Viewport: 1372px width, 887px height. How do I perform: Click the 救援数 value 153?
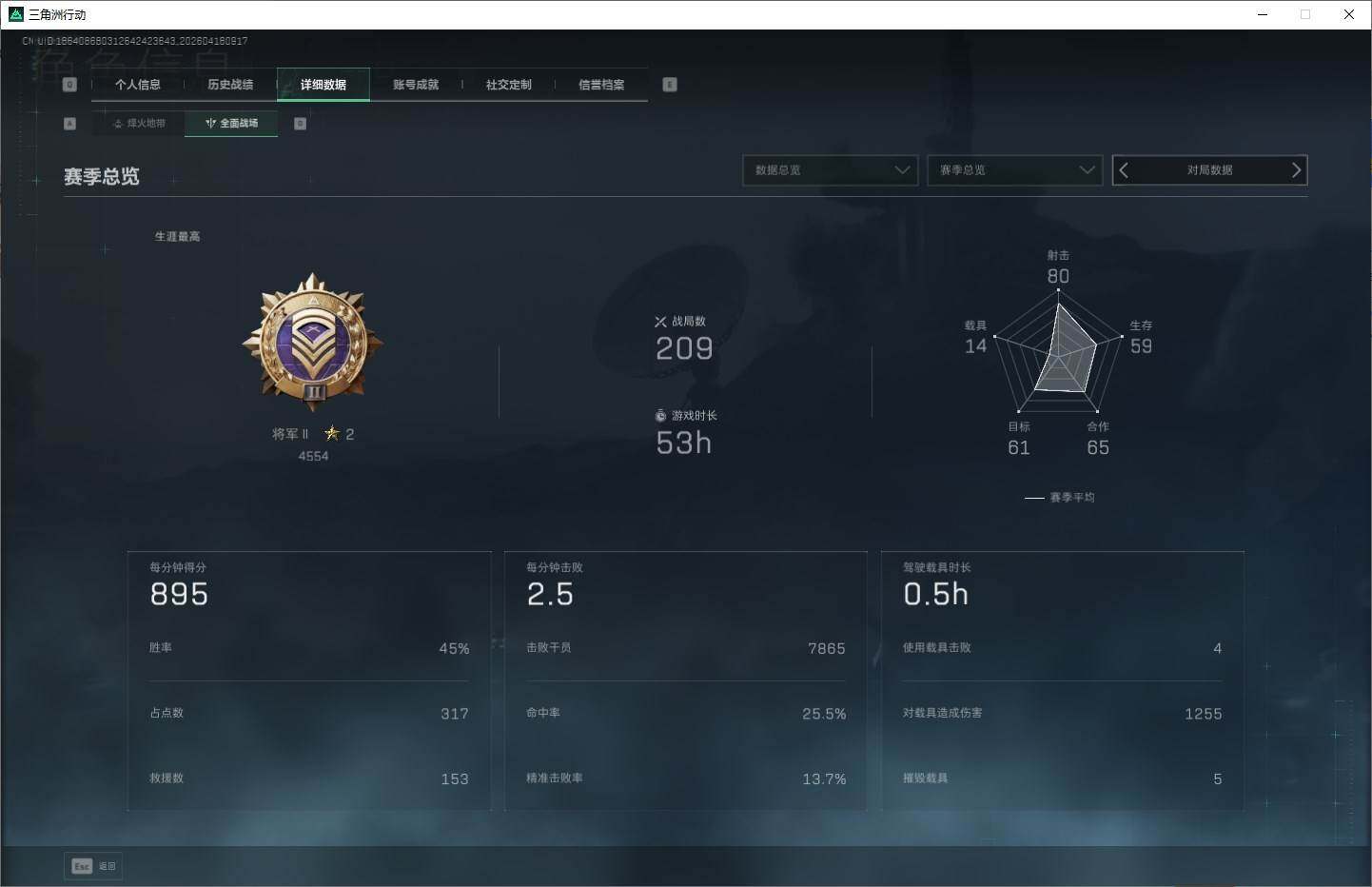pyautogui.click(x=455, y=779)
